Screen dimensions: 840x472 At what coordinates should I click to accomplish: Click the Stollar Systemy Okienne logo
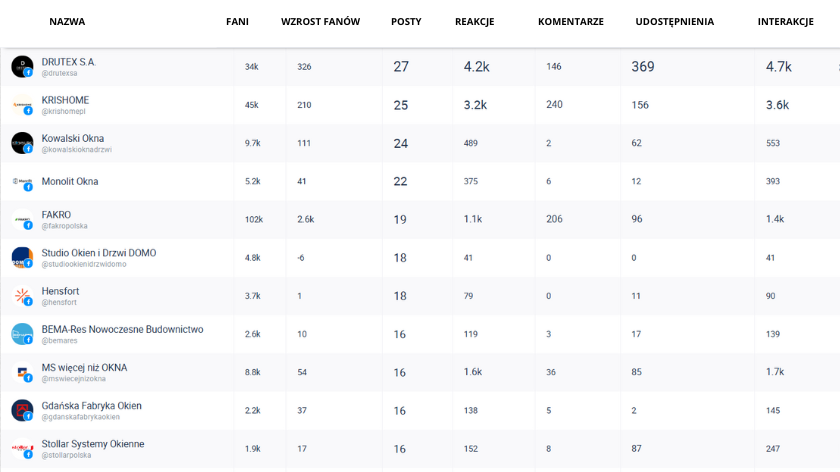22,448
